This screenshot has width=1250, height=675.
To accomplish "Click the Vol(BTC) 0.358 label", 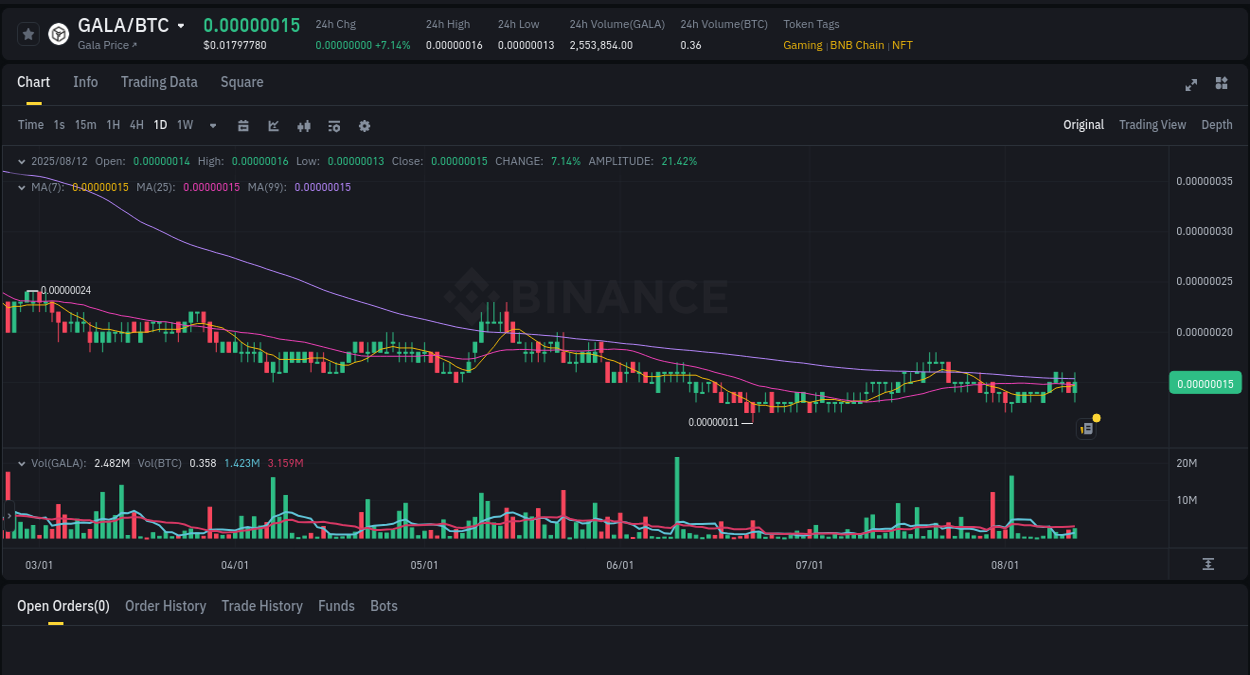I will pos(177,463).
